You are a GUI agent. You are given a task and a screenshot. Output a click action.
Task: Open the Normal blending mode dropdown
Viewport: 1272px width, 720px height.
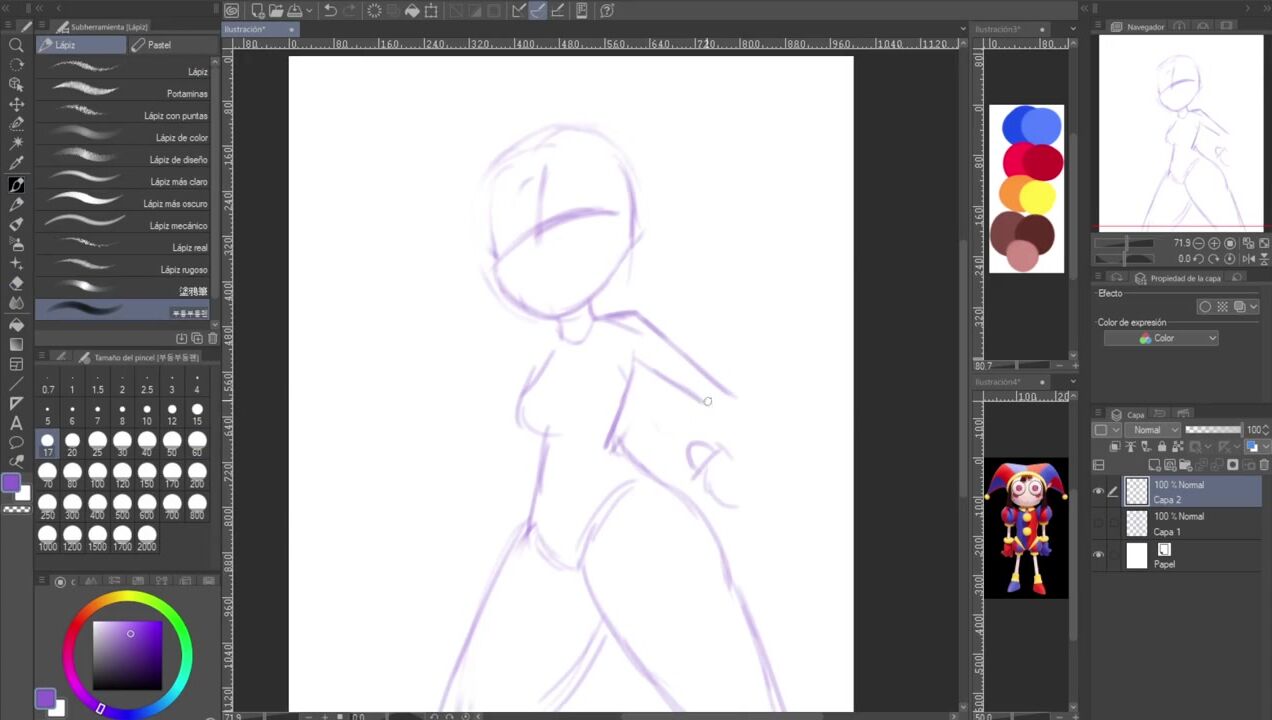coord(1154,430)
